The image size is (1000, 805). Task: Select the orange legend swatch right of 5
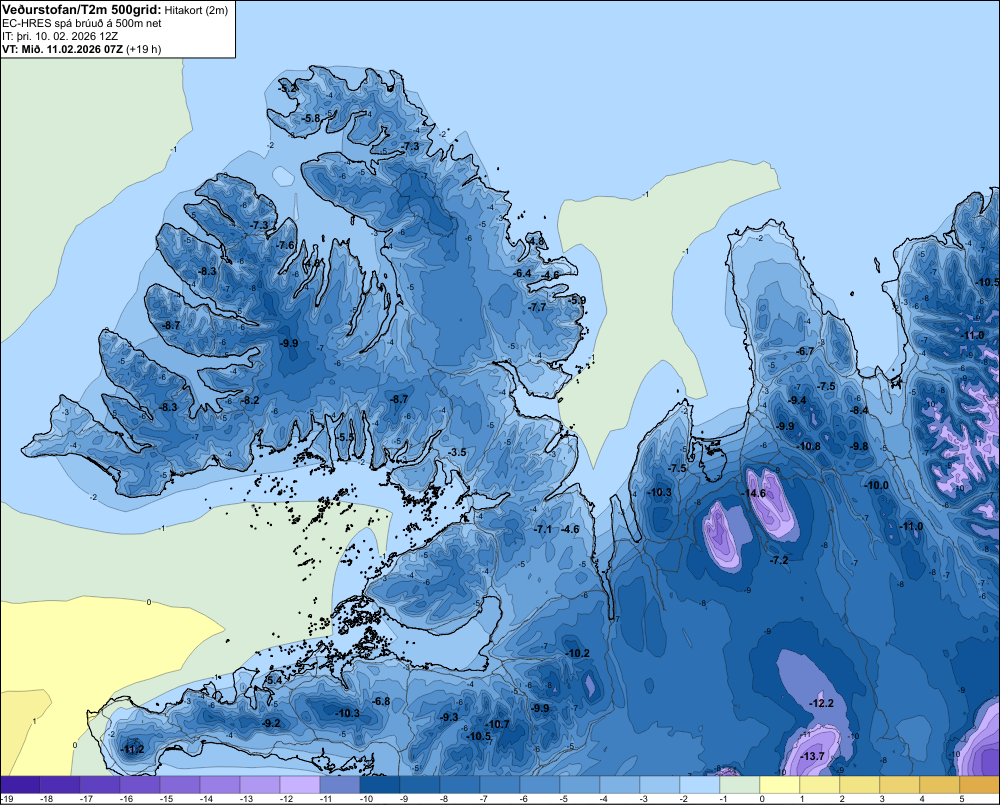(x=980, y=785)
